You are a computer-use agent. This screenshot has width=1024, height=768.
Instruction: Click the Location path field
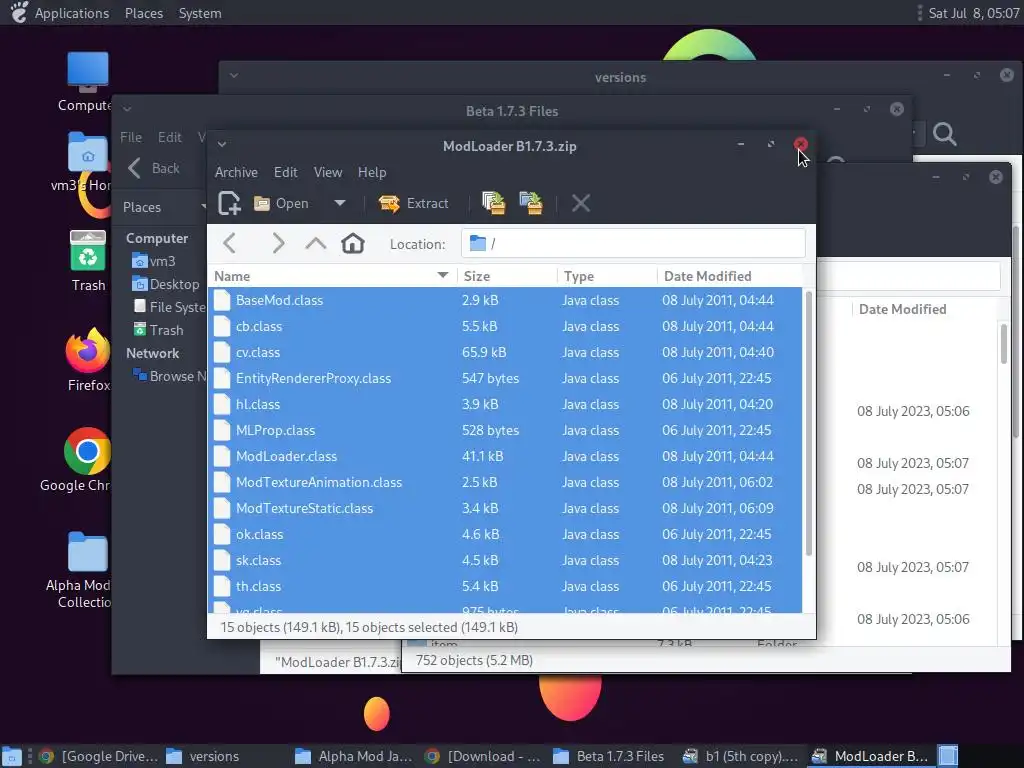(x=633, y=244)
